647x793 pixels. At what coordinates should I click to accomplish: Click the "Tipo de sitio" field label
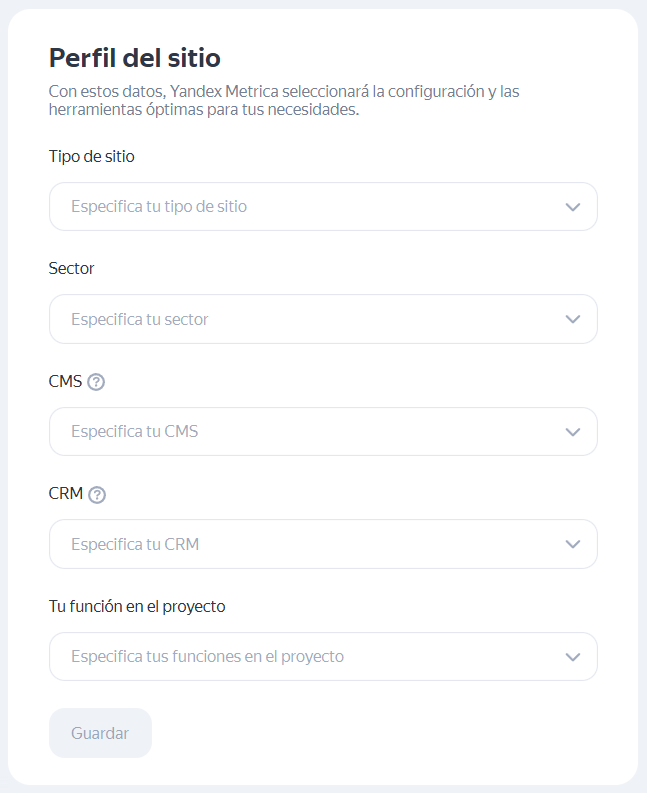tap(91, 156)
